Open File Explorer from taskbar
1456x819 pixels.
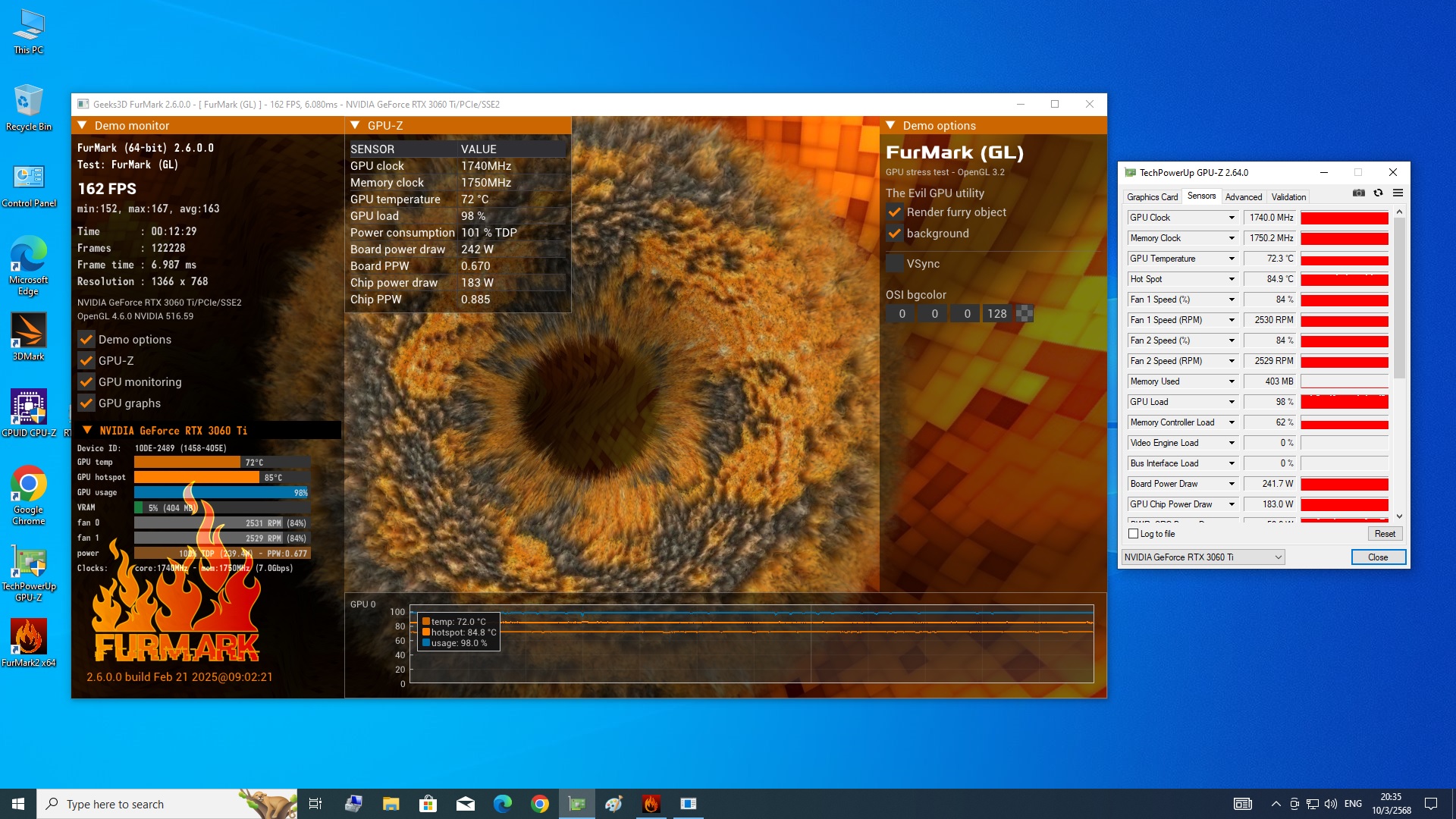tap(391, 804)
